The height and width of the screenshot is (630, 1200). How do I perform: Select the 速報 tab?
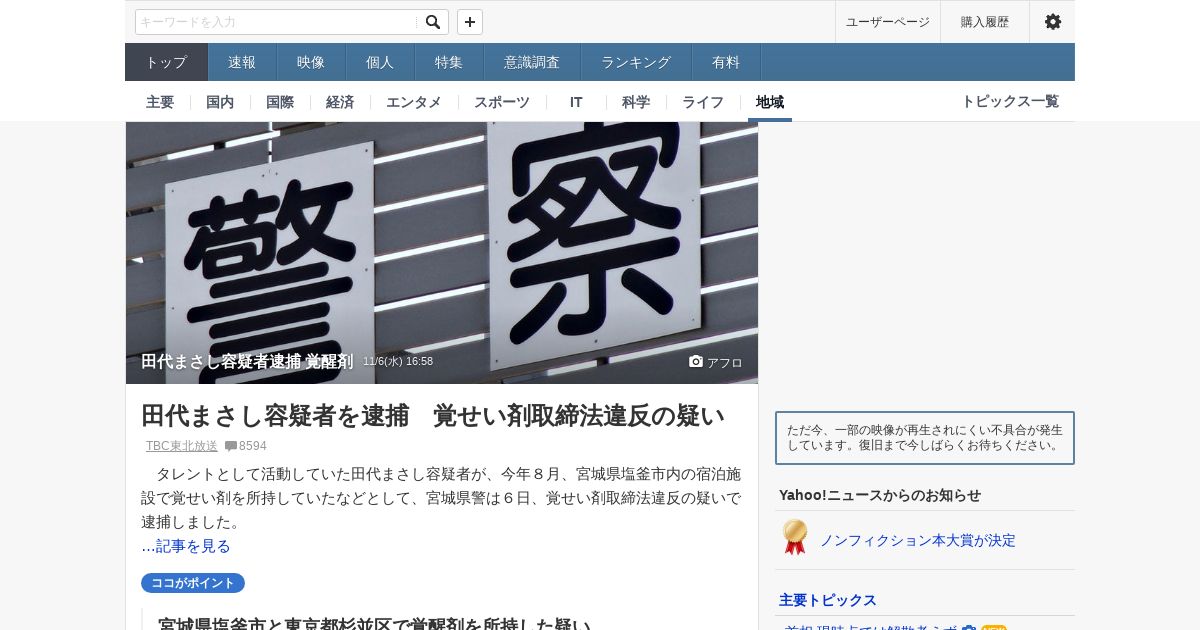(242, 62)
